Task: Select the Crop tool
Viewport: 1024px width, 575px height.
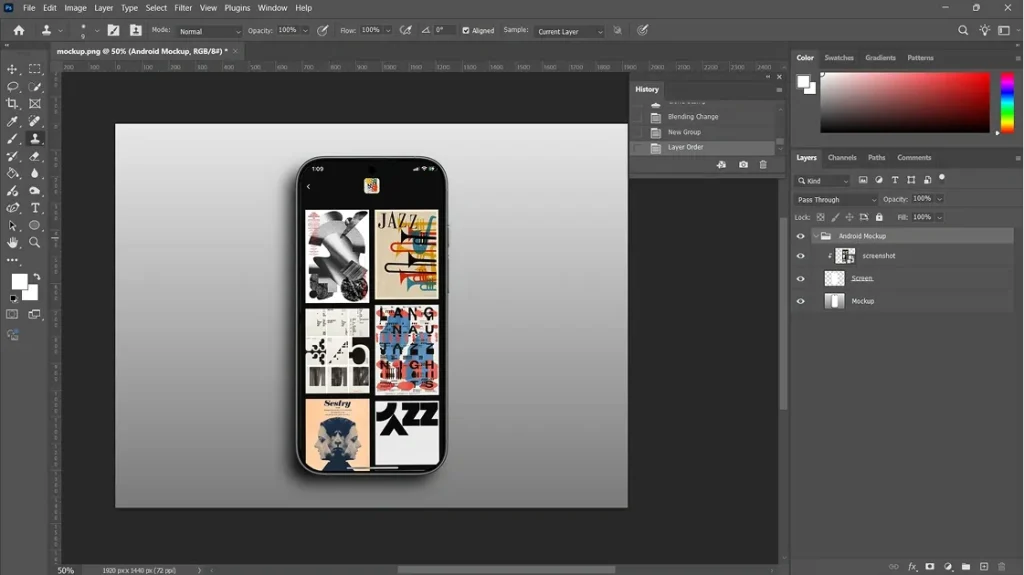Action: pos(12,103)
